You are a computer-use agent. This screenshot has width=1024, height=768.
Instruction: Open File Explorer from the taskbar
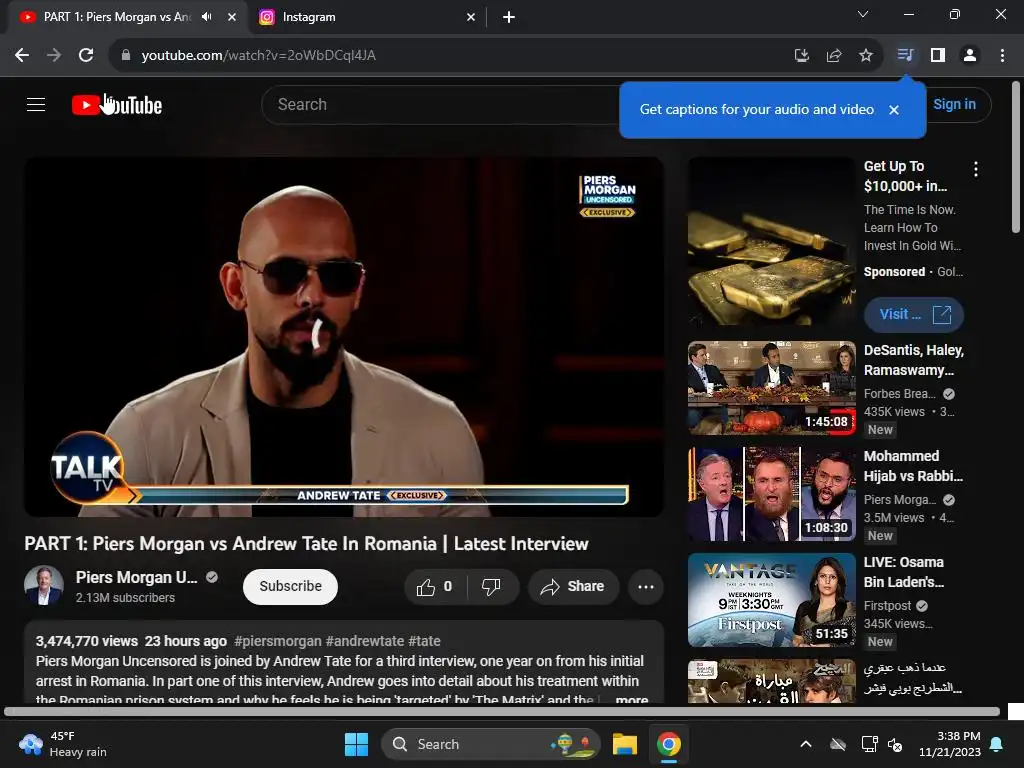tap(625, 744)
